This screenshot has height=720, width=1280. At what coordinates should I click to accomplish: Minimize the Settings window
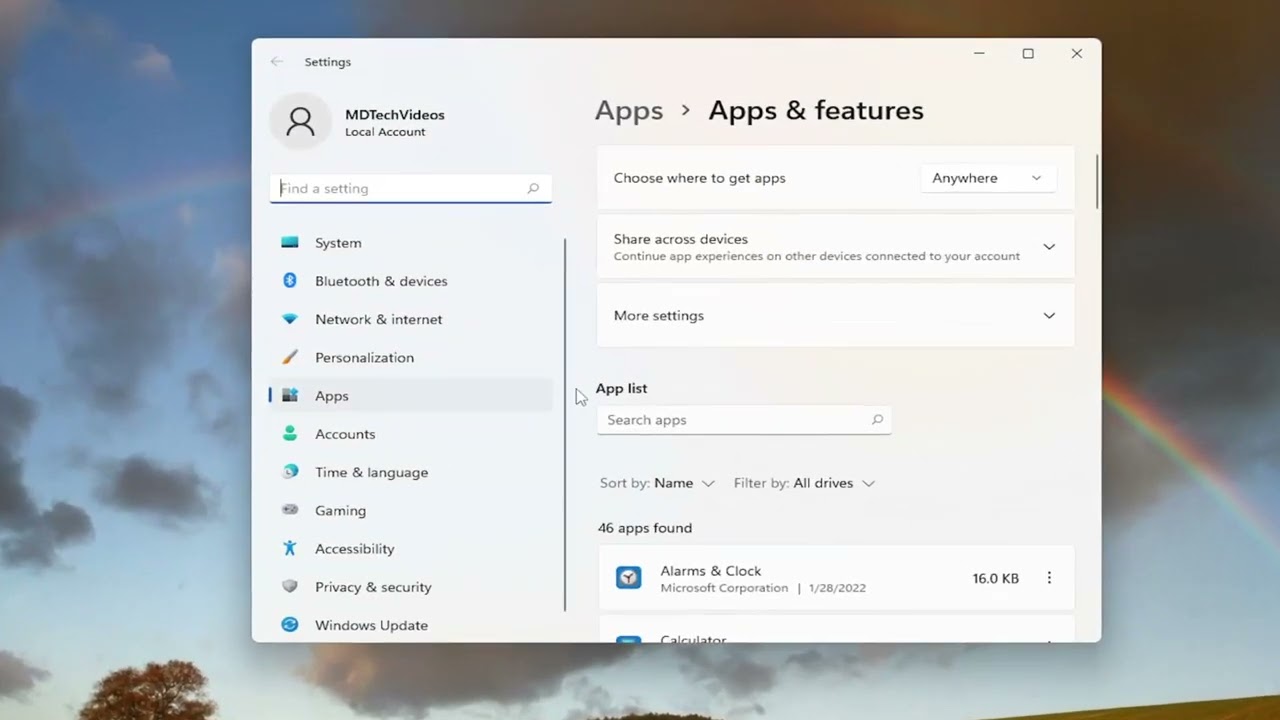point(980,54)
